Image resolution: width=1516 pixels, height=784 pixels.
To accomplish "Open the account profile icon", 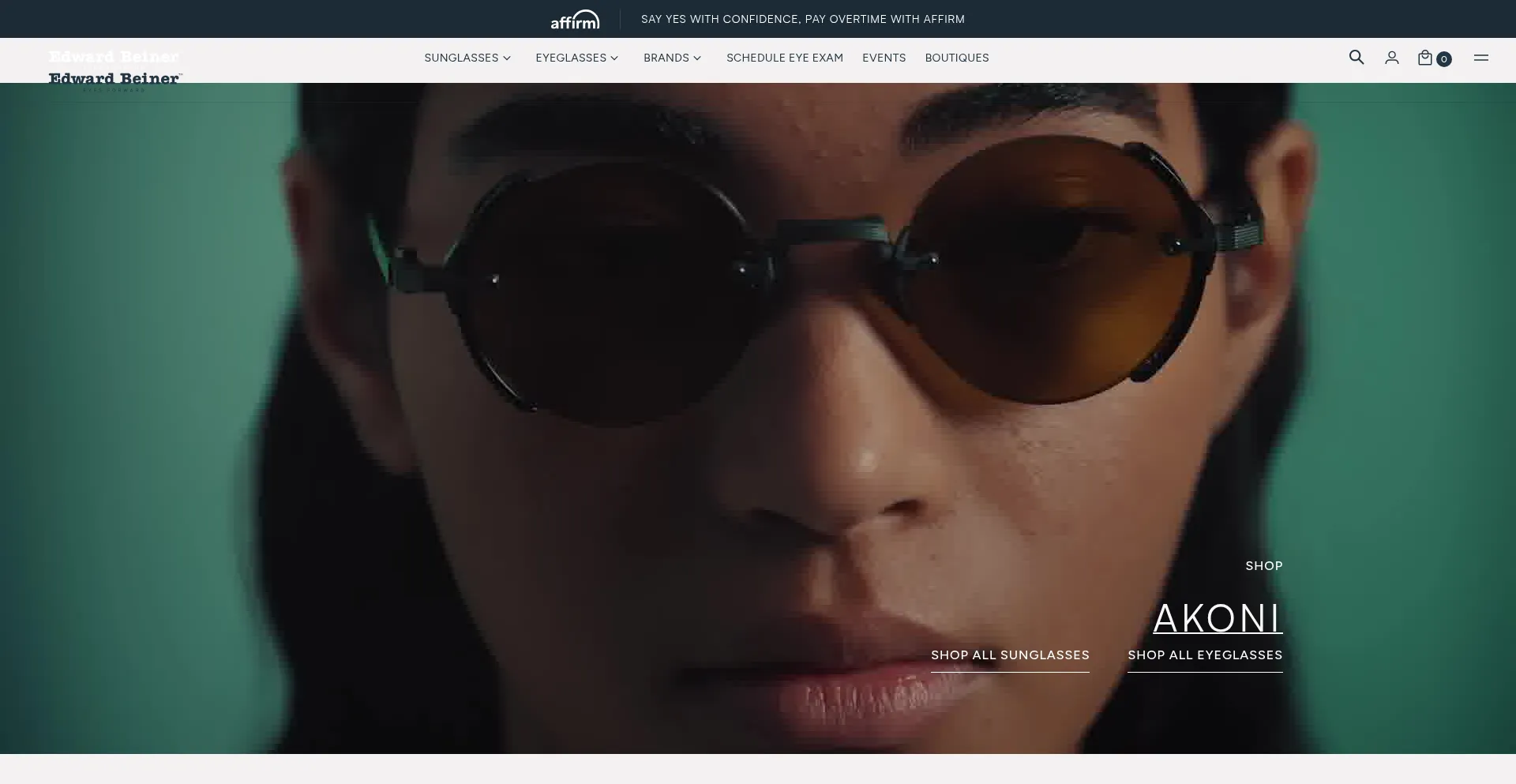I will 1392,58.
